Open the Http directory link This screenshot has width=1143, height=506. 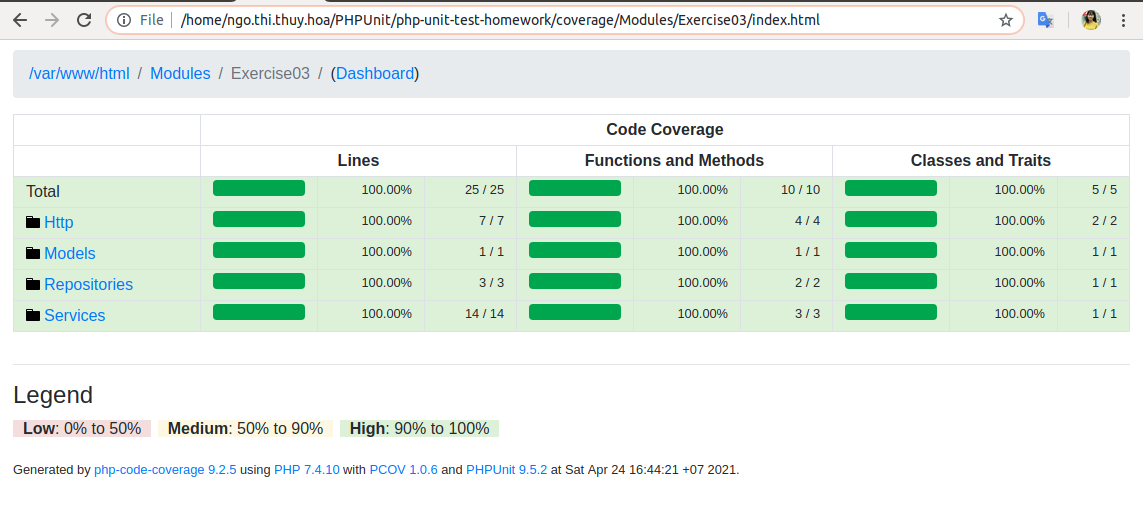59,222
